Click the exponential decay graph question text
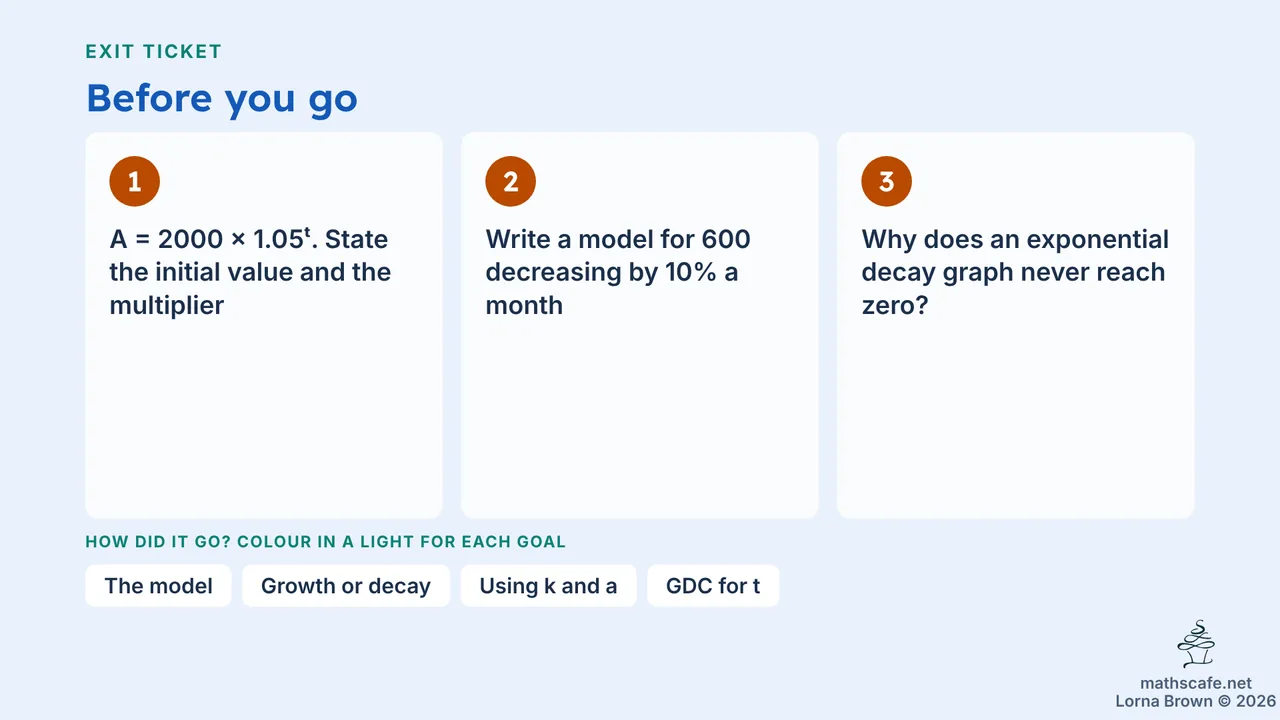Viewport: 1280px width, 720px height. [1015, 272]
